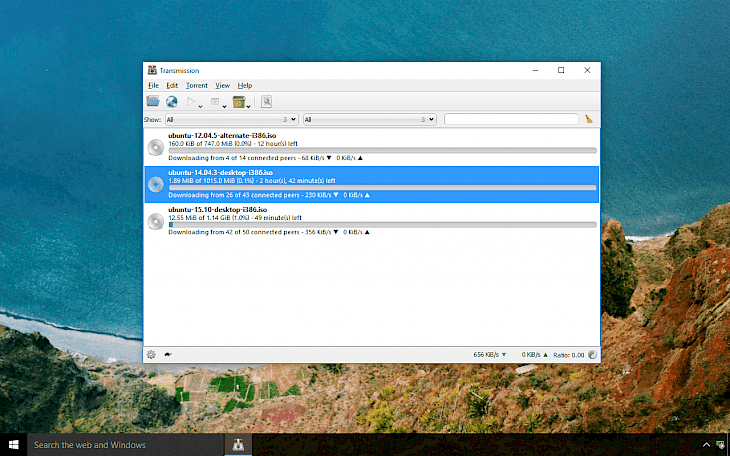Click the ratio statistics icon in status bar
The width and height of the screenshot is (730, 456).
coord(592,354)
